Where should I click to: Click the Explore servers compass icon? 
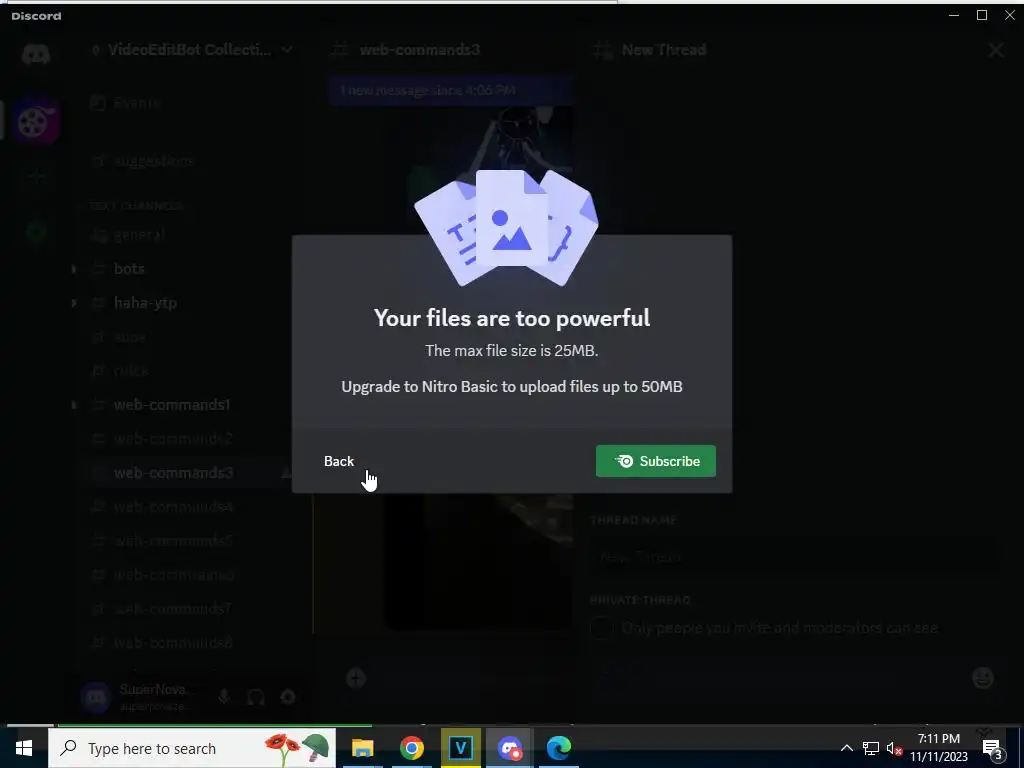[35, 231]
